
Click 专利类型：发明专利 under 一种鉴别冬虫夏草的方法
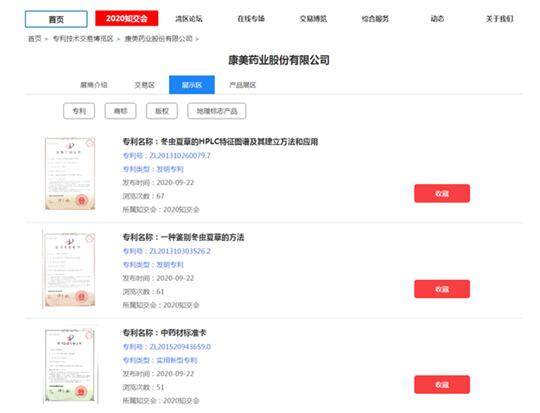(x=153, y=265)
